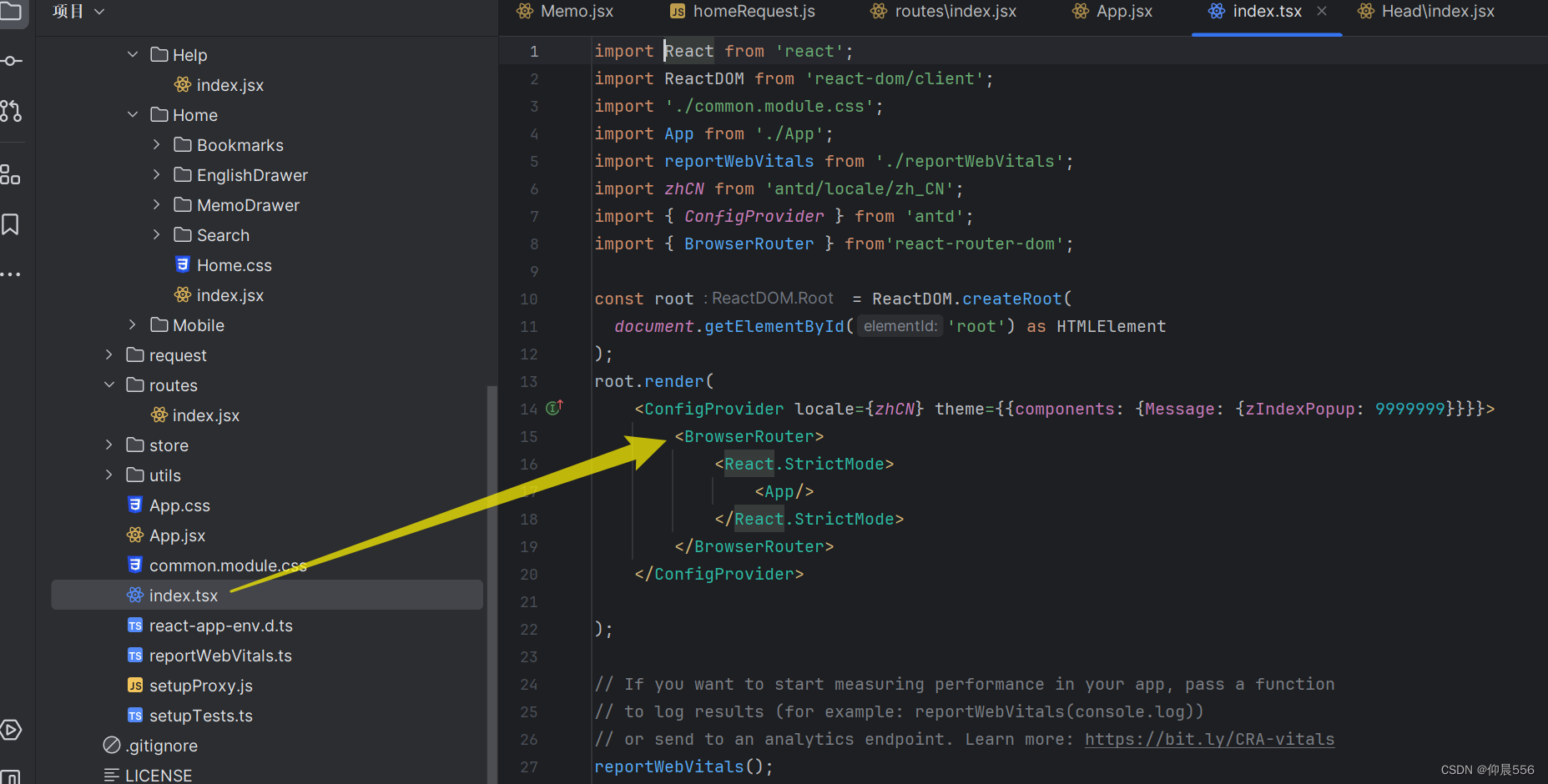Switch to the routes\index.jsx tab
The height and width of the screenshot is (784, 1548).
[943, 12]
